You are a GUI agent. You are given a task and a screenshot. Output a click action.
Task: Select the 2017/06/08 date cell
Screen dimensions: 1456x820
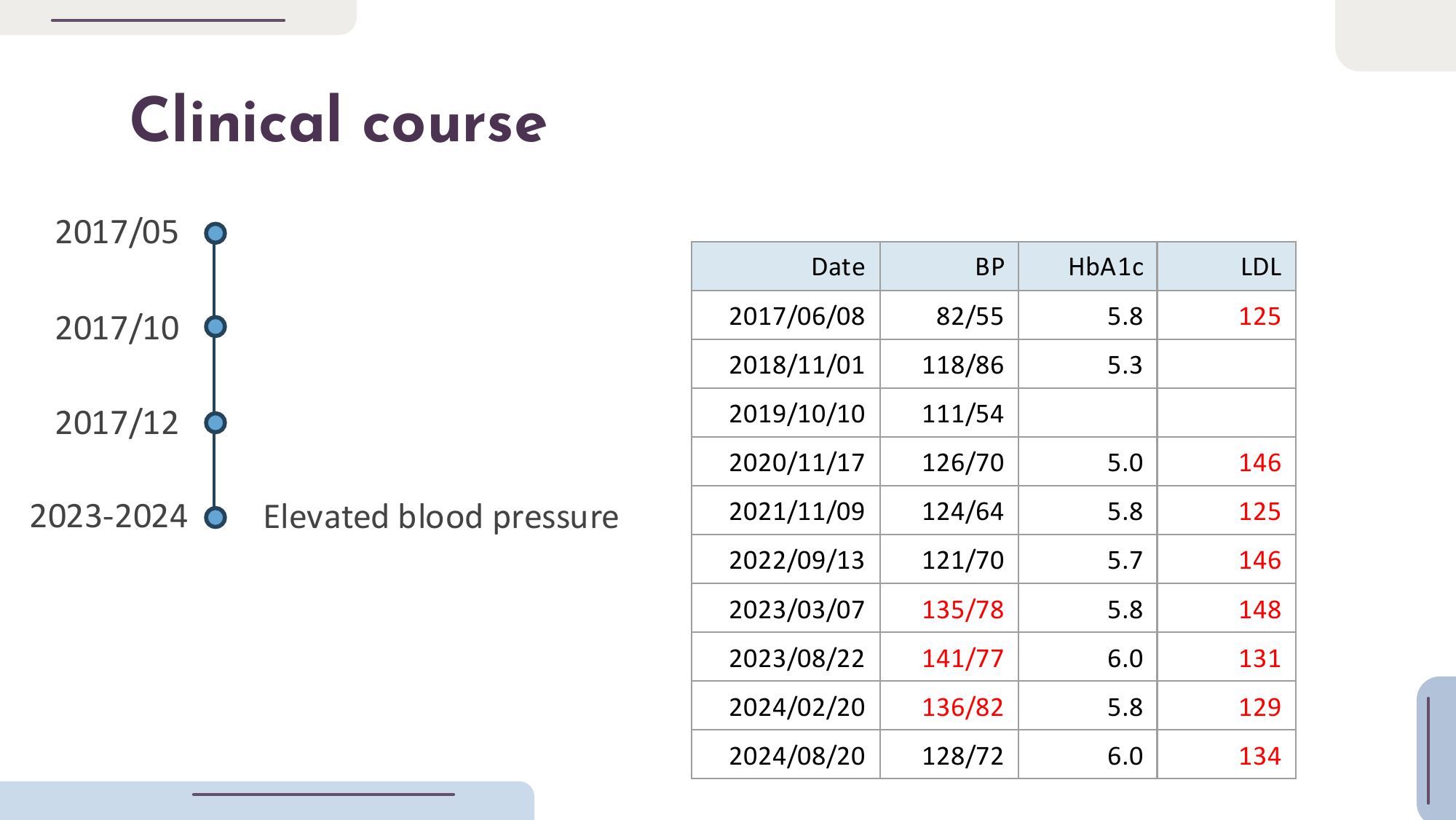pyautogui.click(x=796, y=316)
